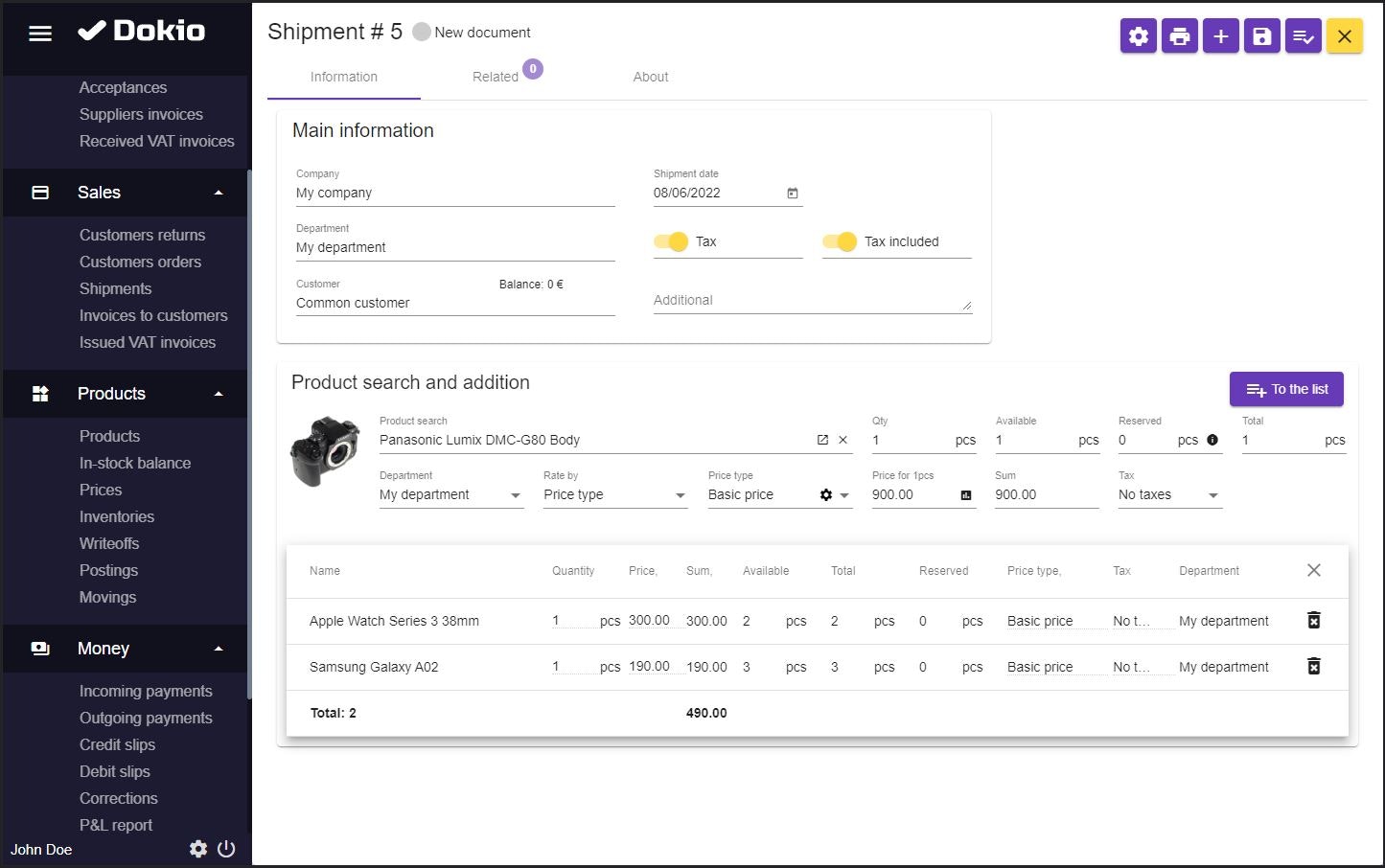Open Customers returns in sidebar
Viewport: 1385px width, 868px height.
pyautogui.click(x=143, y=235)
